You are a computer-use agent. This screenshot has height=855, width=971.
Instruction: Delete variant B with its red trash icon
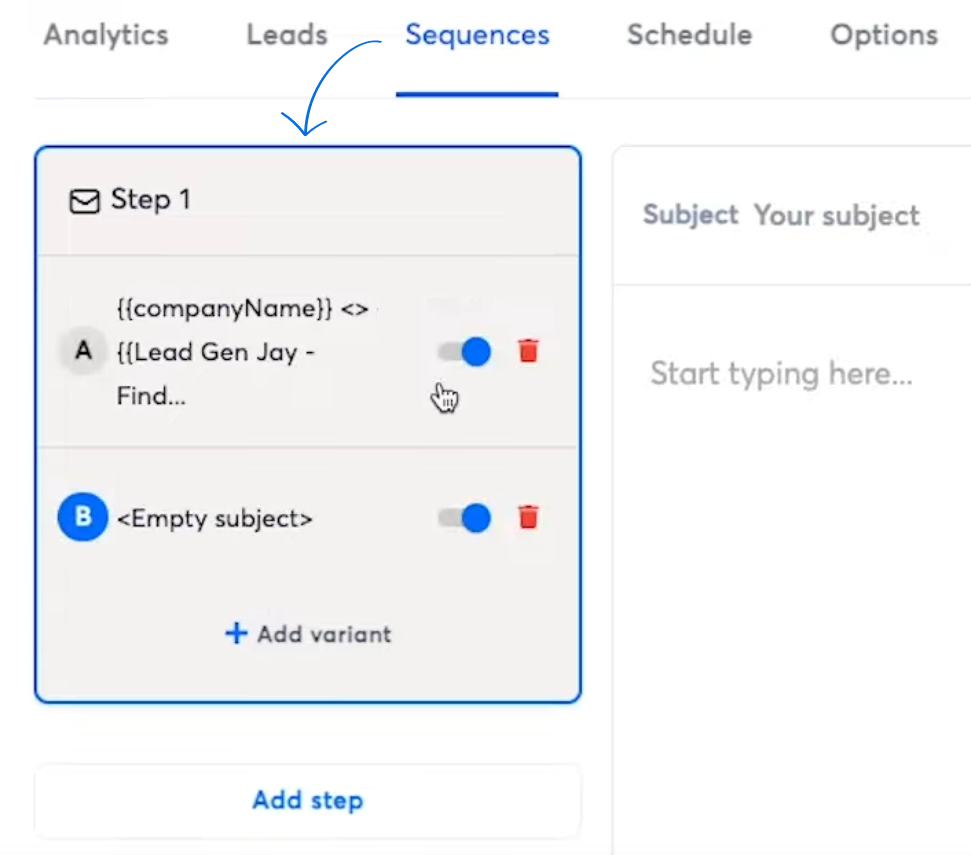[528, 517]
